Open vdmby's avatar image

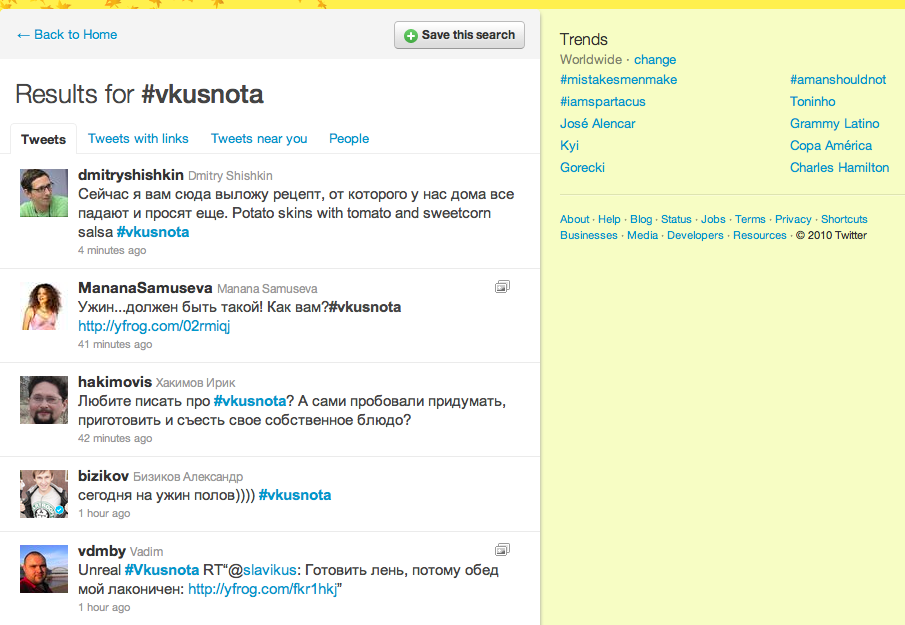[x=44, y=569]
